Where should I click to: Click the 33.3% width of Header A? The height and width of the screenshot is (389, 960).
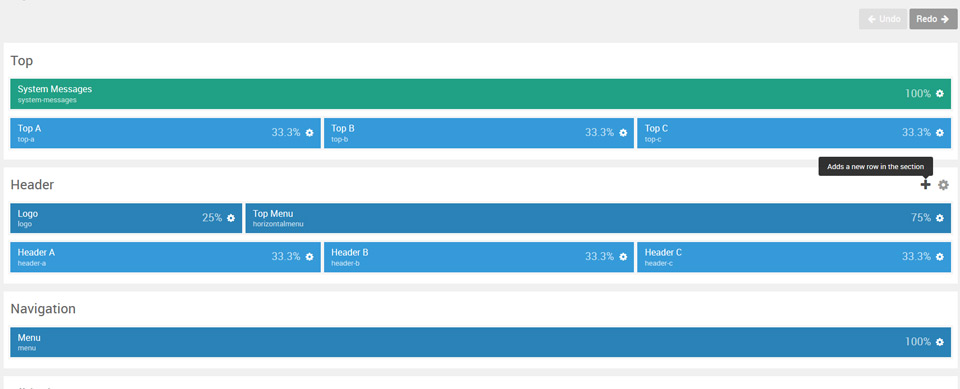pyautogui.click(x=286, y=257)
